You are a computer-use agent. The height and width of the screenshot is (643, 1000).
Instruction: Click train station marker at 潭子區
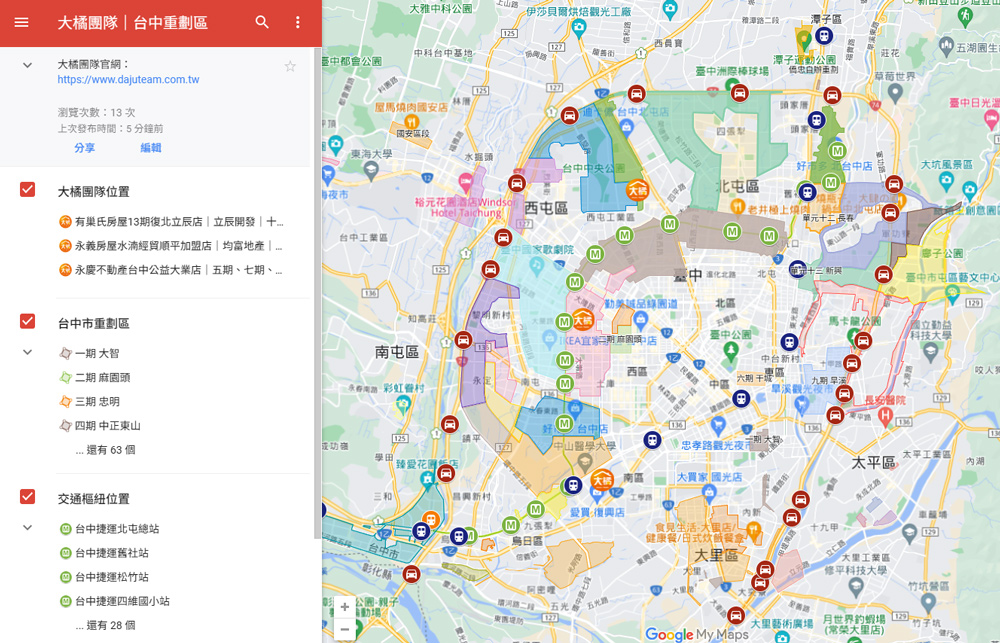(823, 36)
